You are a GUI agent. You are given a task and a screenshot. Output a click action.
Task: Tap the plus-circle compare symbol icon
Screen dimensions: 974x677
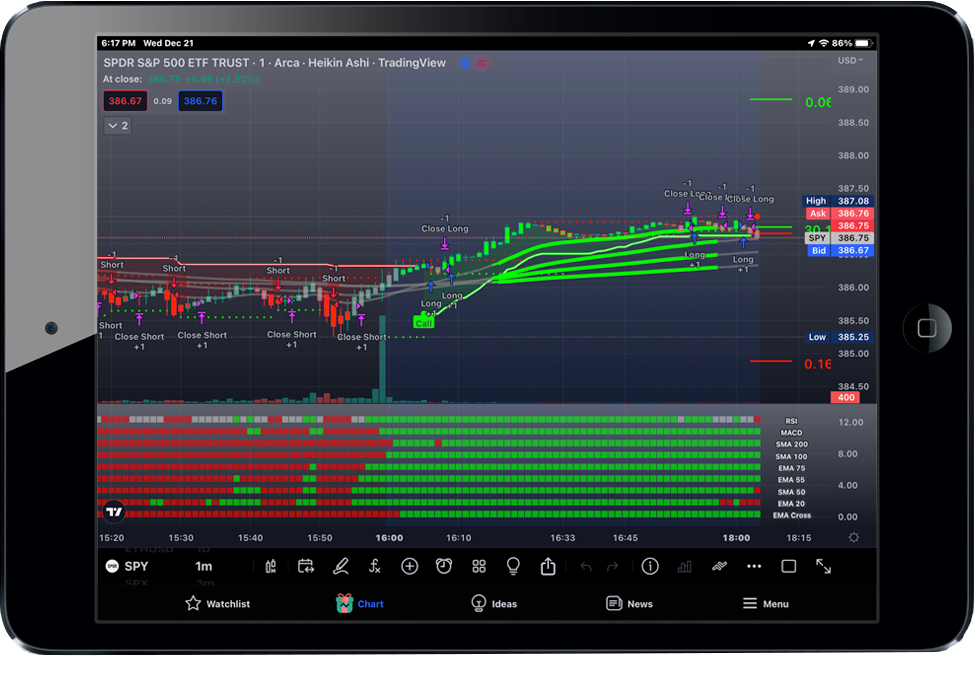409,567
